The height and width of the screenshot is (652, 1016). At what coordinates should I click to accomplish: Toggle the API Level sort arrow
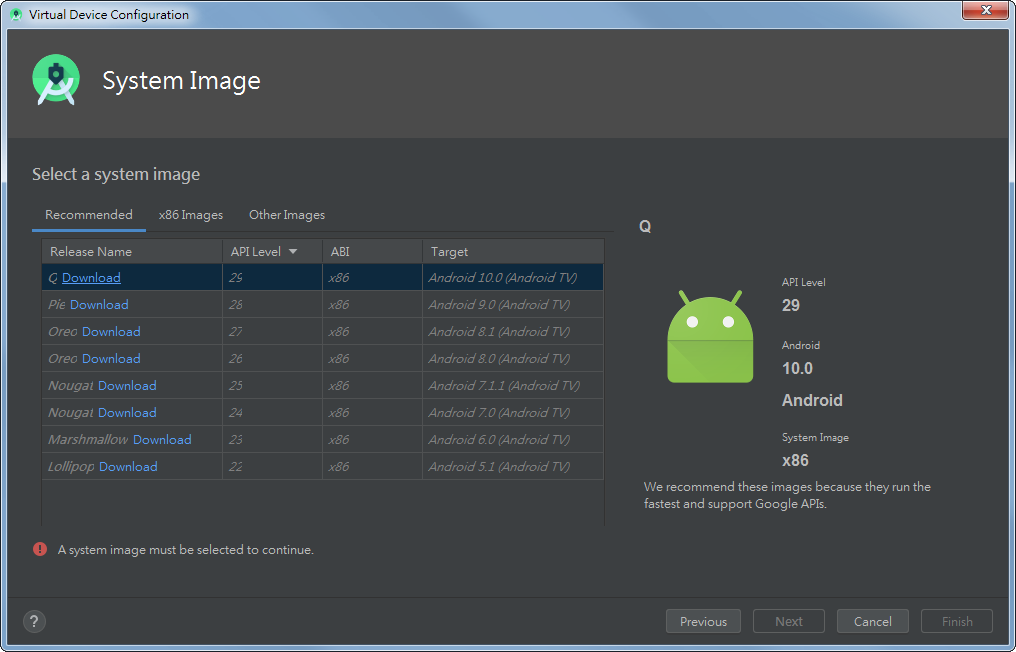(293, 251)
